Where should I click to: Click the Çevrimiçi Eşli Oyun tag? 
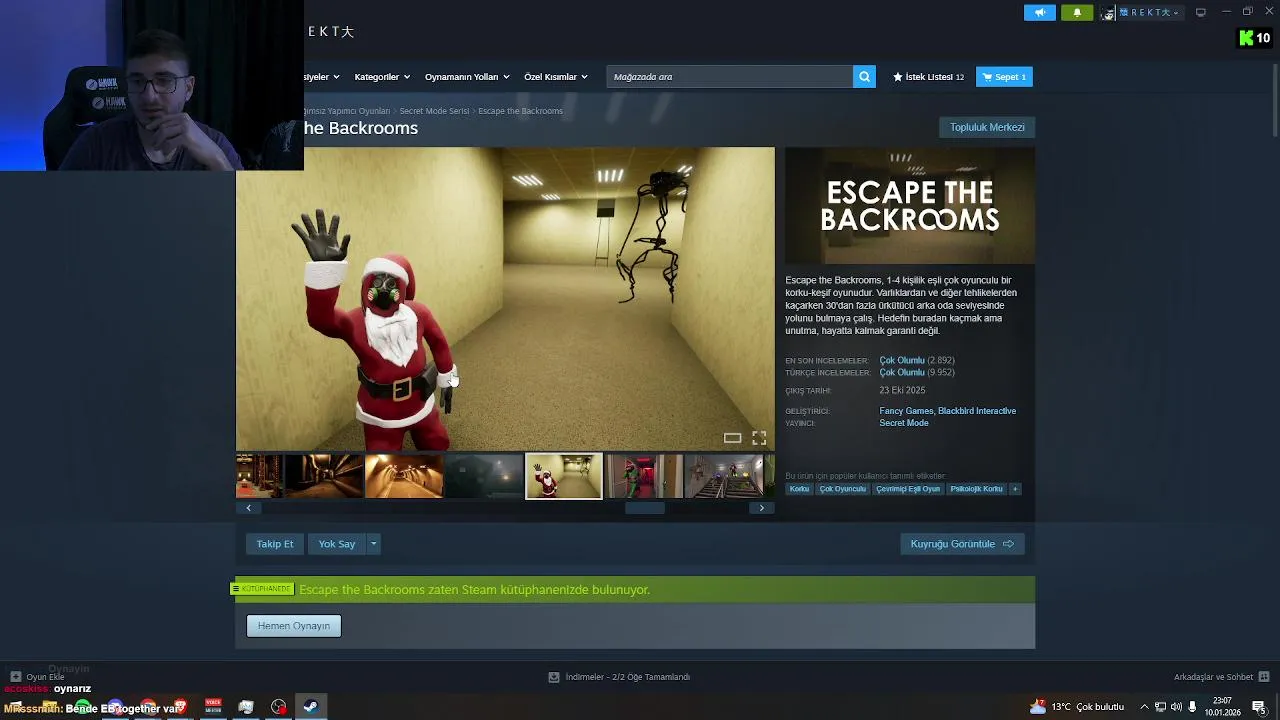pyautogui.click(x=908, y=489)
